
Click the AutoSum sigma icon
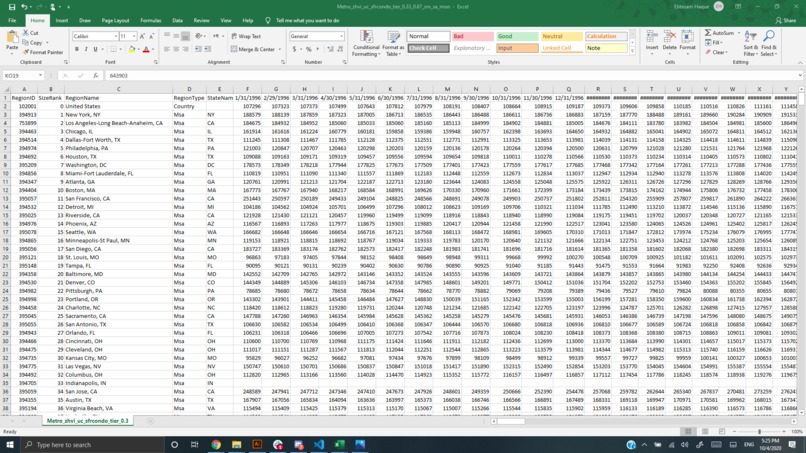(708, 33)
